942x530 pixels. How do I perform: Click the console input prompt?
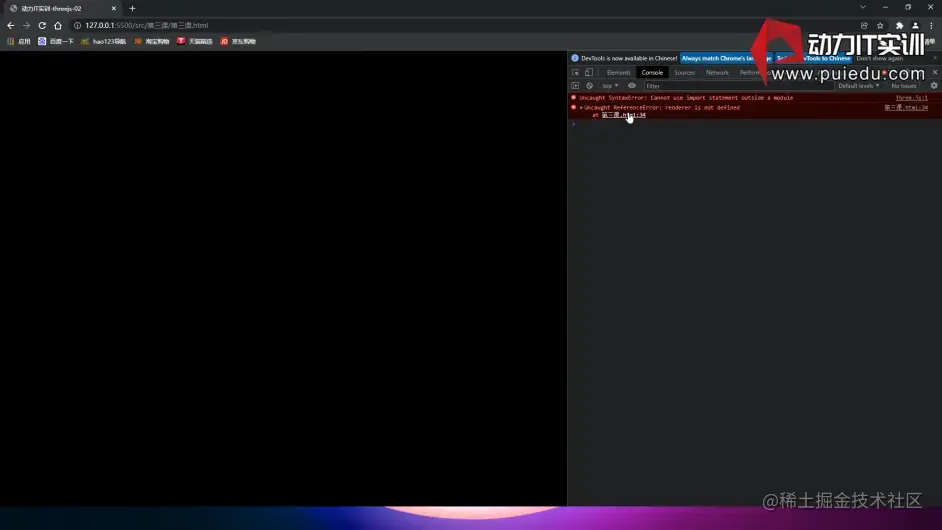(x=754, y=124)
